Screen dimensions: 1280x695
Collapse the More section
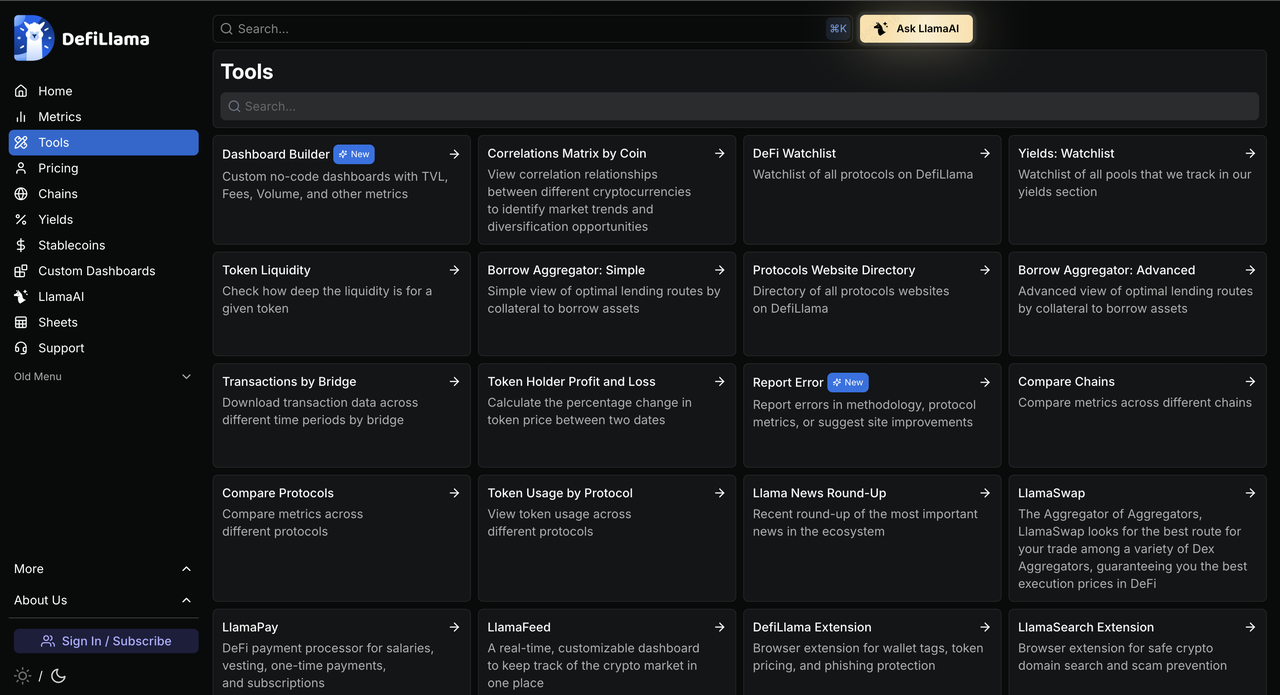(x=186, y=569)
